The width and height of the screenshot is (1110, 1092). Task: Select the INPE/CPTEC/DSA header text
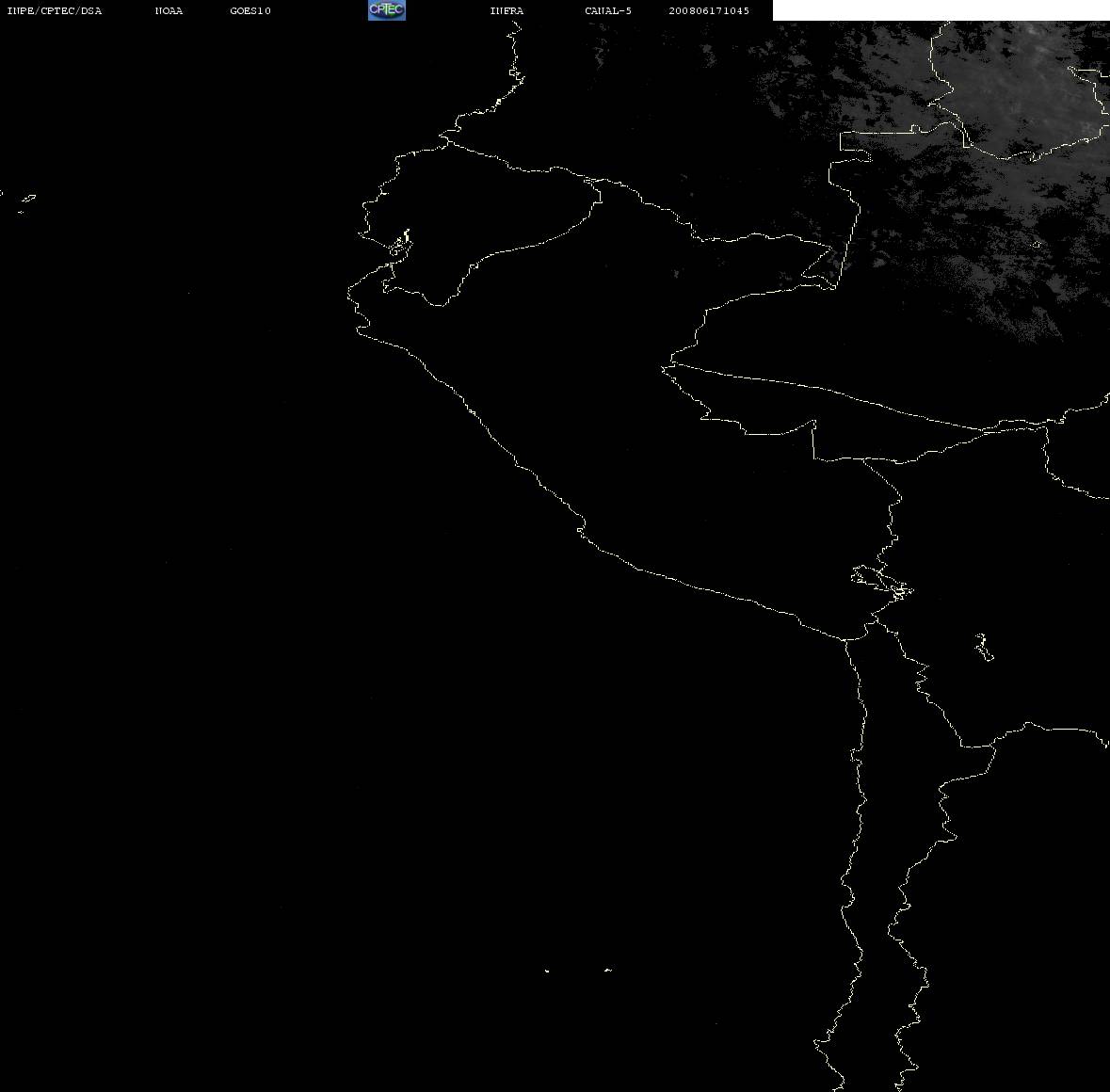point(55,10)
